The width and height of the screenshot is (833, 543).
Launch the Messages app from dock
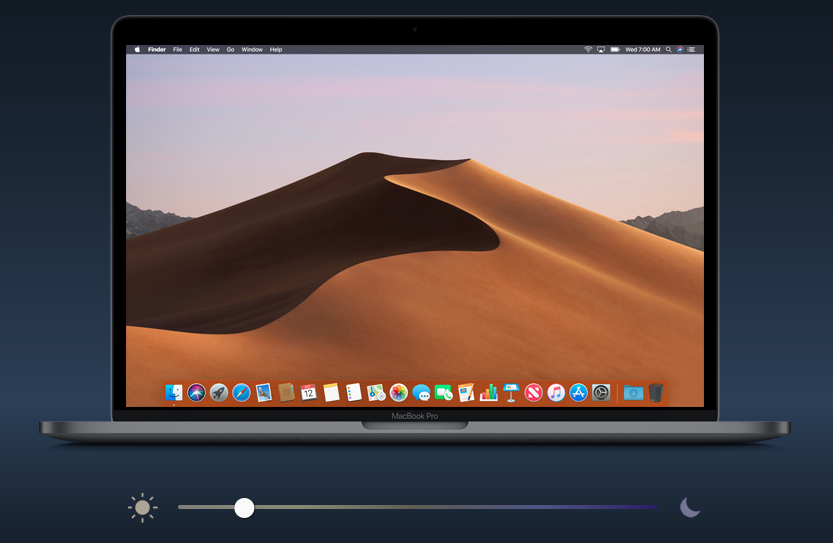point(421,393)
